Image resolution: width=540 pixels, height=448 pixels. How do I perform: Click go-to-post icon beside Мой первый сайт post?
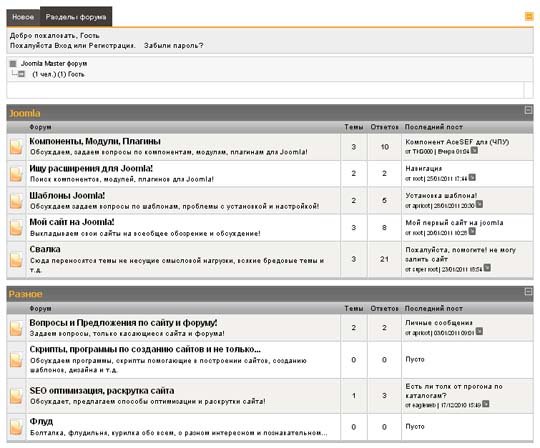[472, 231]
